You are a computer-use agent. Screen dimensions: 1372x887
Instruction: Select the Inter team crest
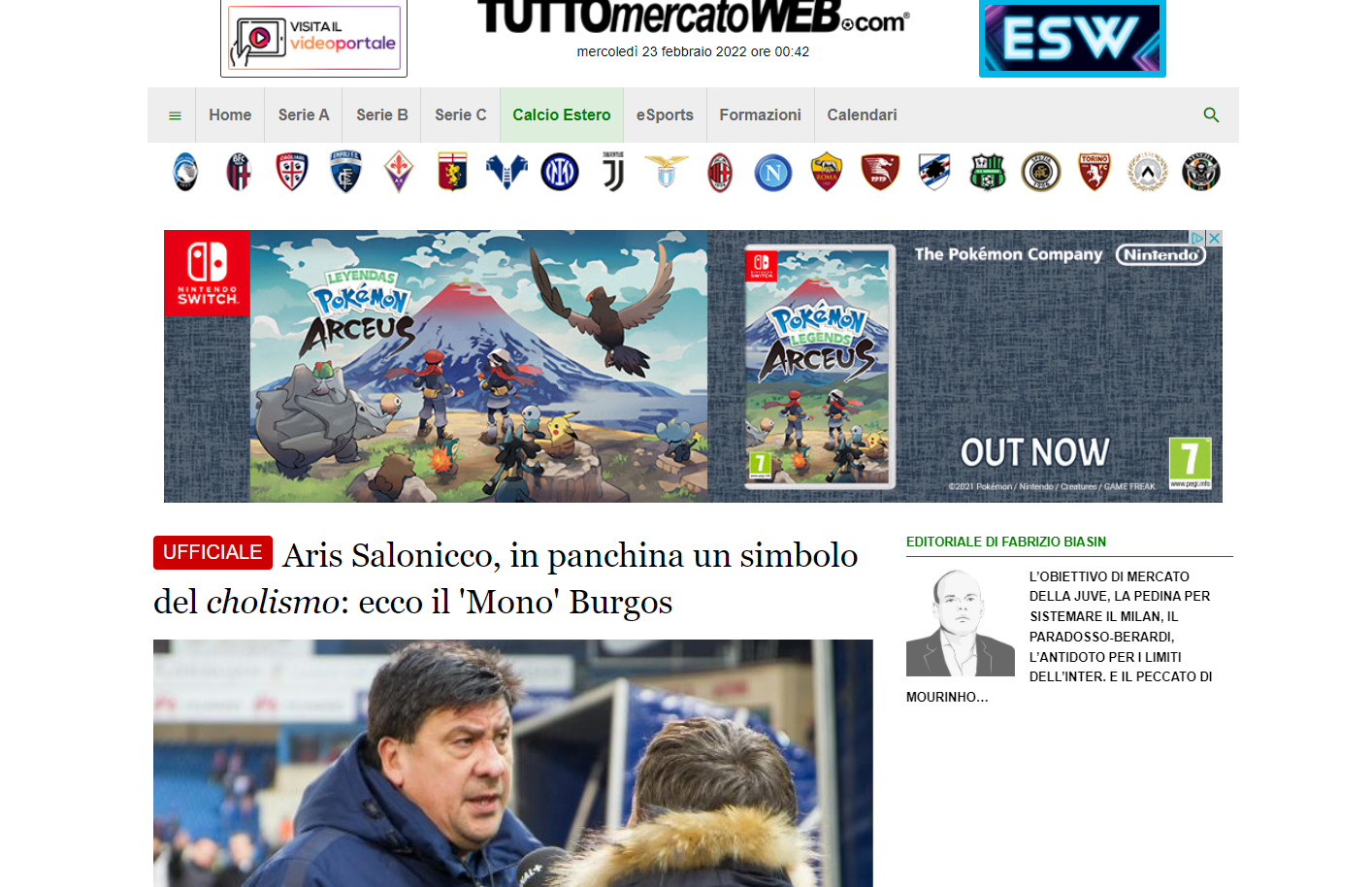pyautogui.click(x=560, y=172)
